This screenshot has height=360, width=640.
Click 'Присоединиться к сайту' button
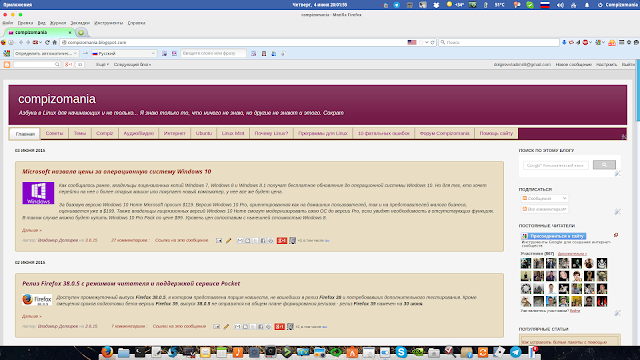[x=553, y=236]
